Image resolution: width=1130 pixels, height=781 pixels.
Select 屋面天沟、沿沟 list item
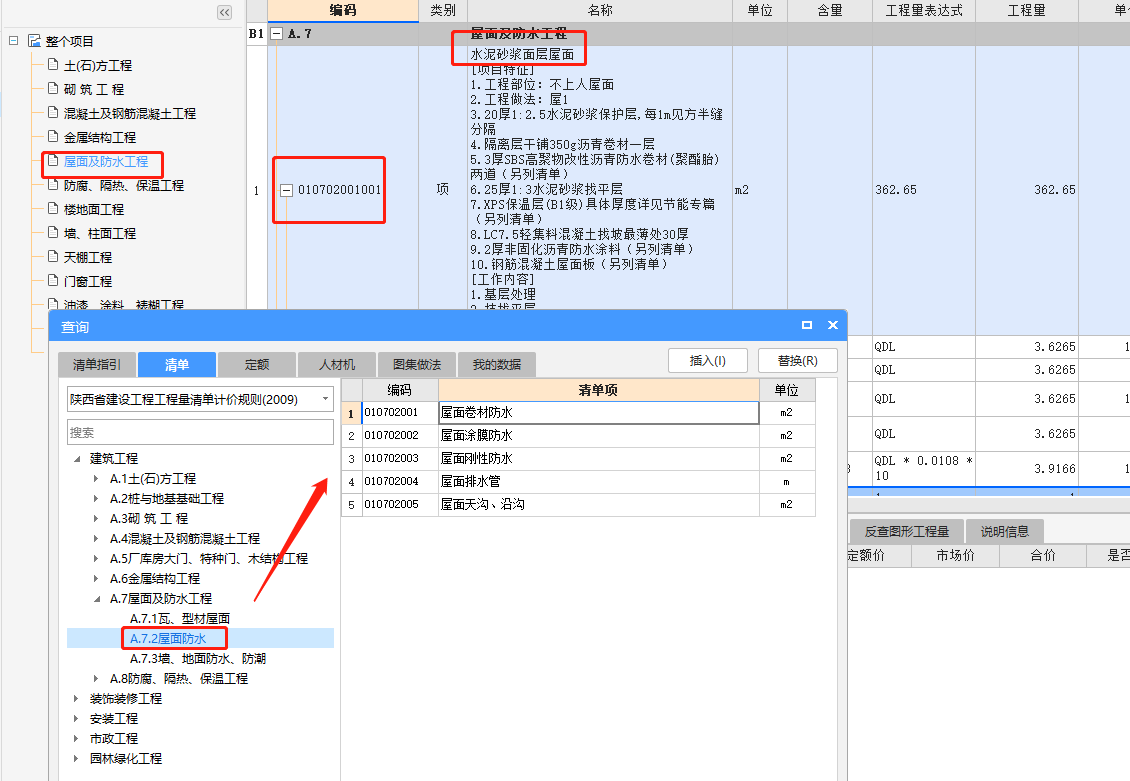pos(598,505)
